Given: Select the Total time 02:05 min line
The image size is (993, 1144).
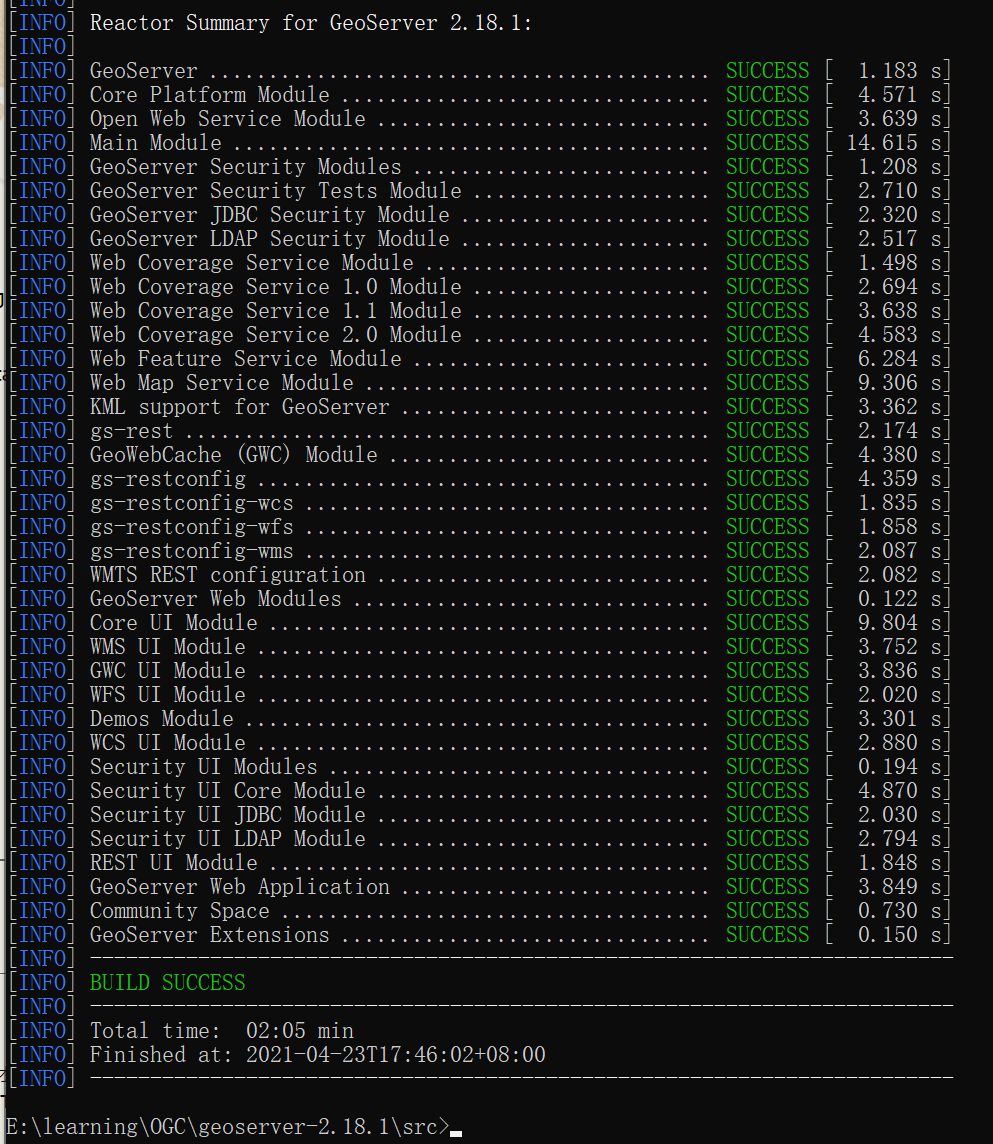Looking at the screenshot, I should (x=221, y=1031).
